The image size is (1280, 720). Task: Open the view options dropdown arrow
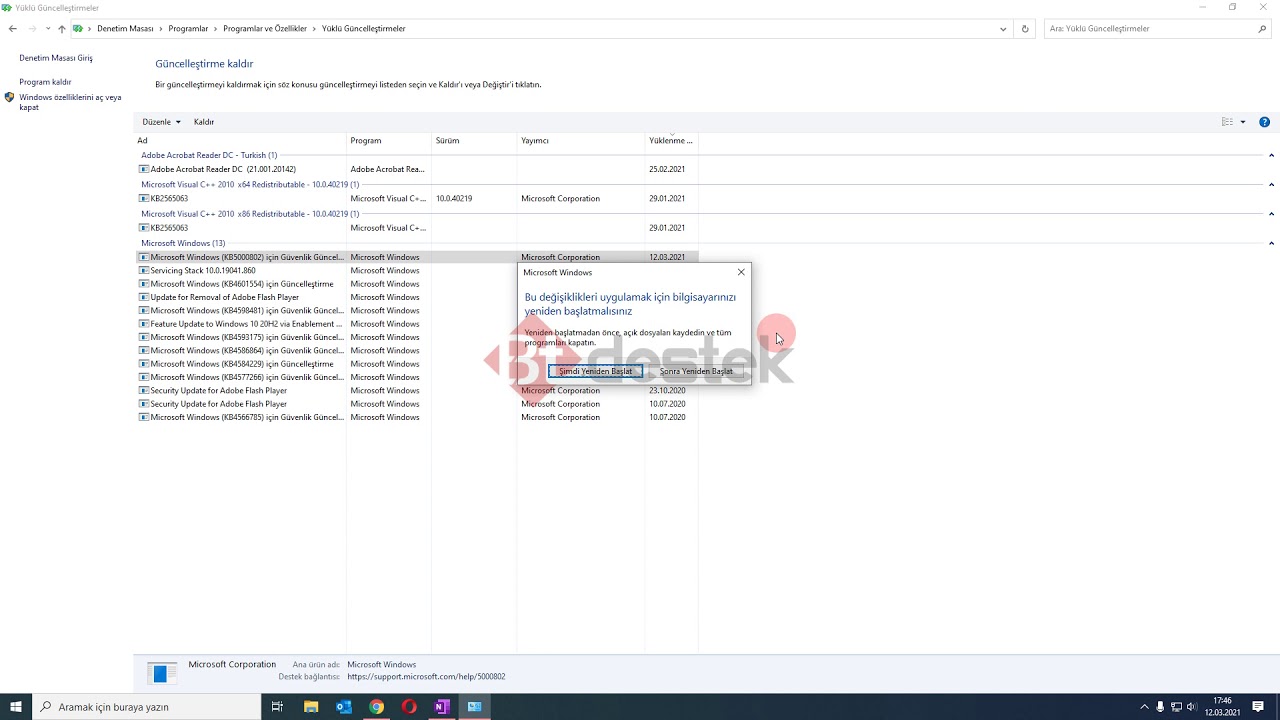pos(1243,122)
